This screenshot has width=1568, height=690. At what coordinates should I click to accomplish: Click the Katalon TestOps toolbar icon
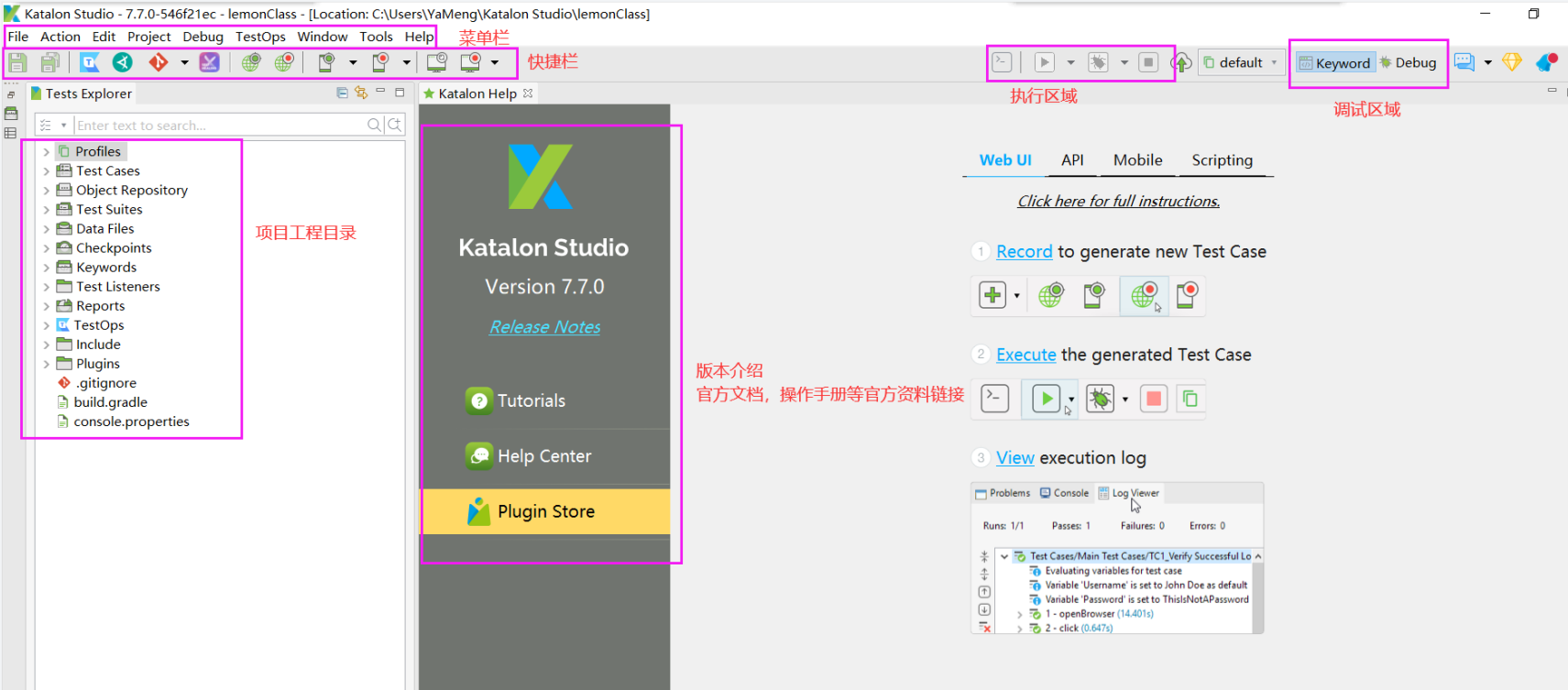90,62
